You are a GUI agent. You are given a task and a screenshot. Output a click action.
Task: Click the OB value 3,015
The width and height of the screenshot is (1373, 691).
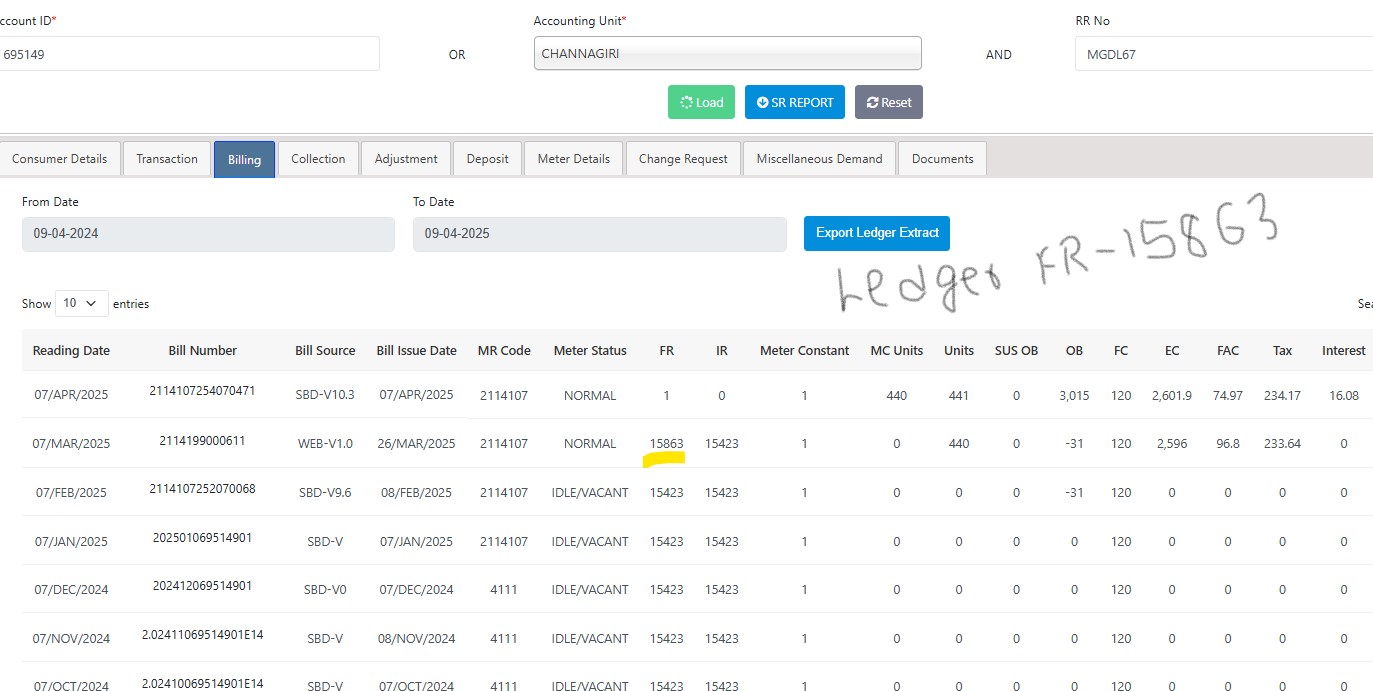tap(1074, 396)
